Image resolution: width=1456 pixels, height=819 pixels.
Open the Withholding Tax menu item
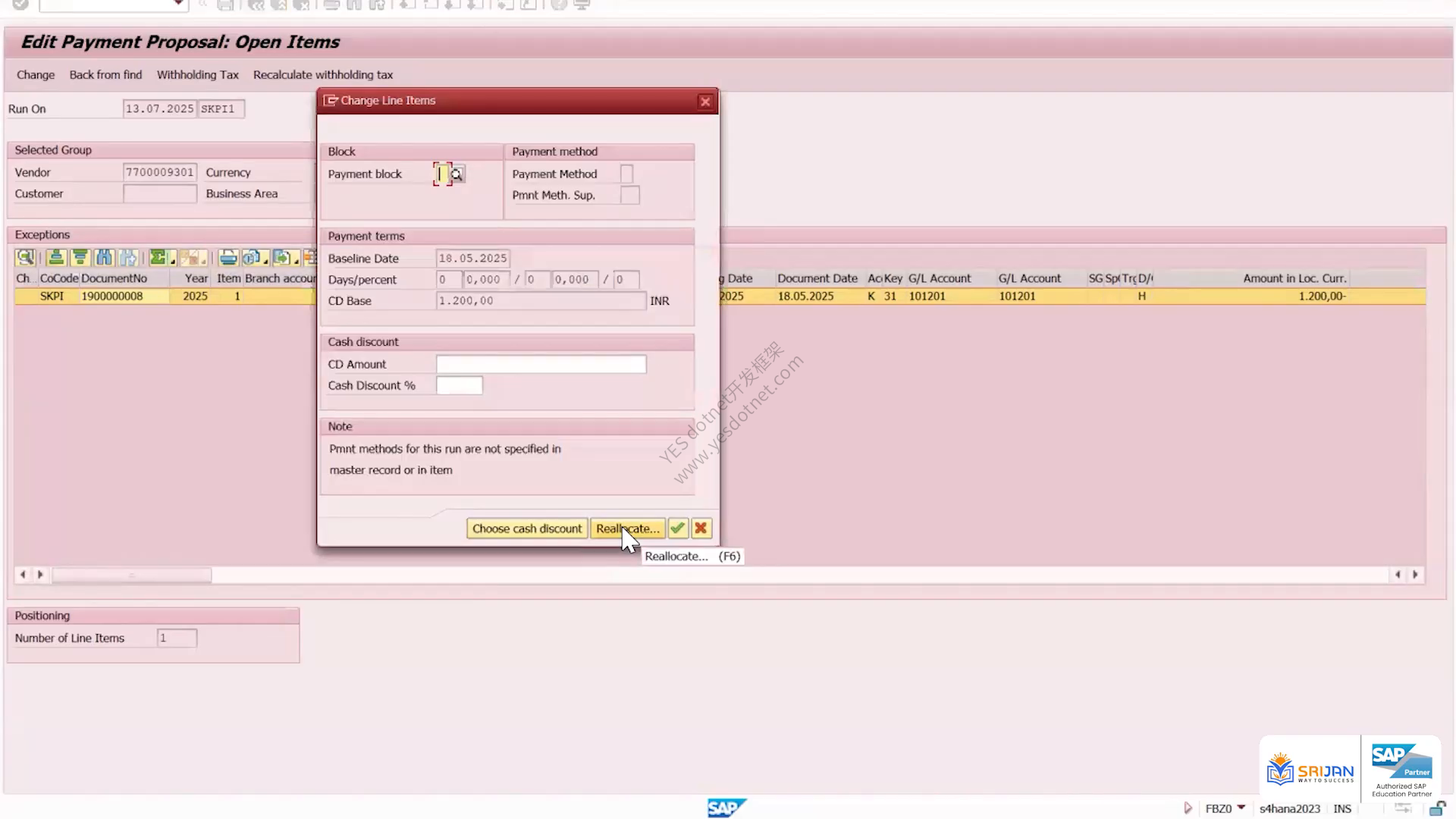(197, 74)
